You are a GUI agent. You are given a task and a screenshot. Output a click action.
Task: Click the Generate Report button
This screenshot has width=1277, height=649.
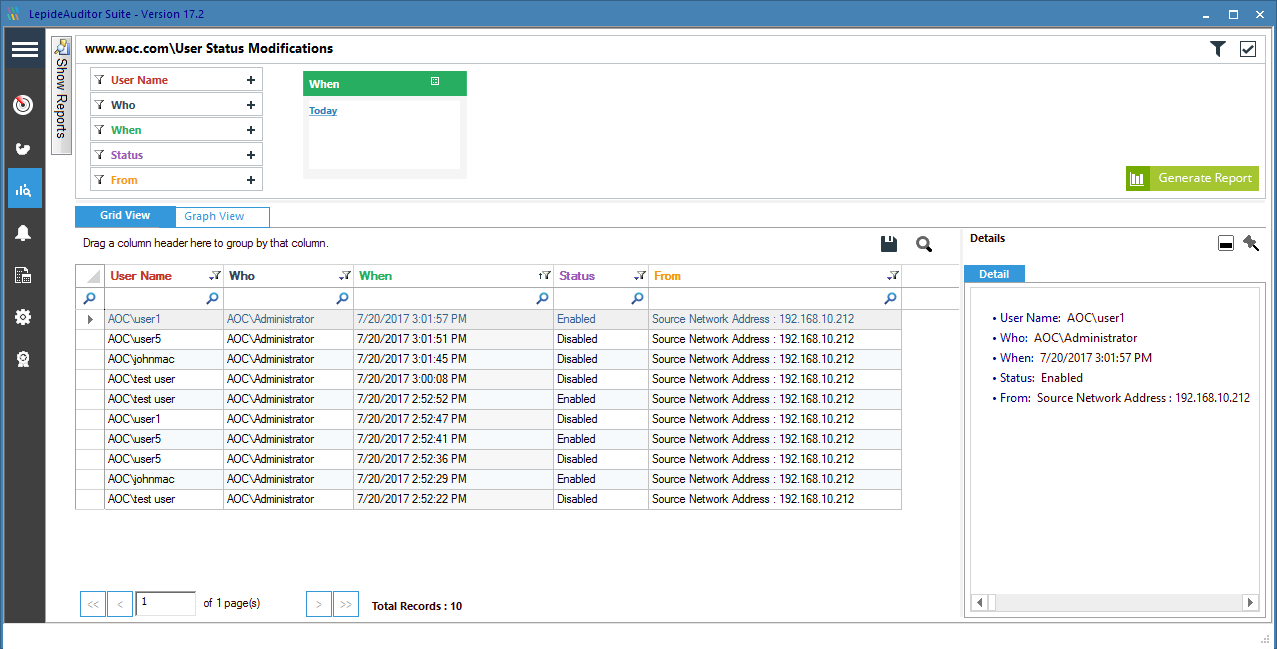[x=1192, y=178]
